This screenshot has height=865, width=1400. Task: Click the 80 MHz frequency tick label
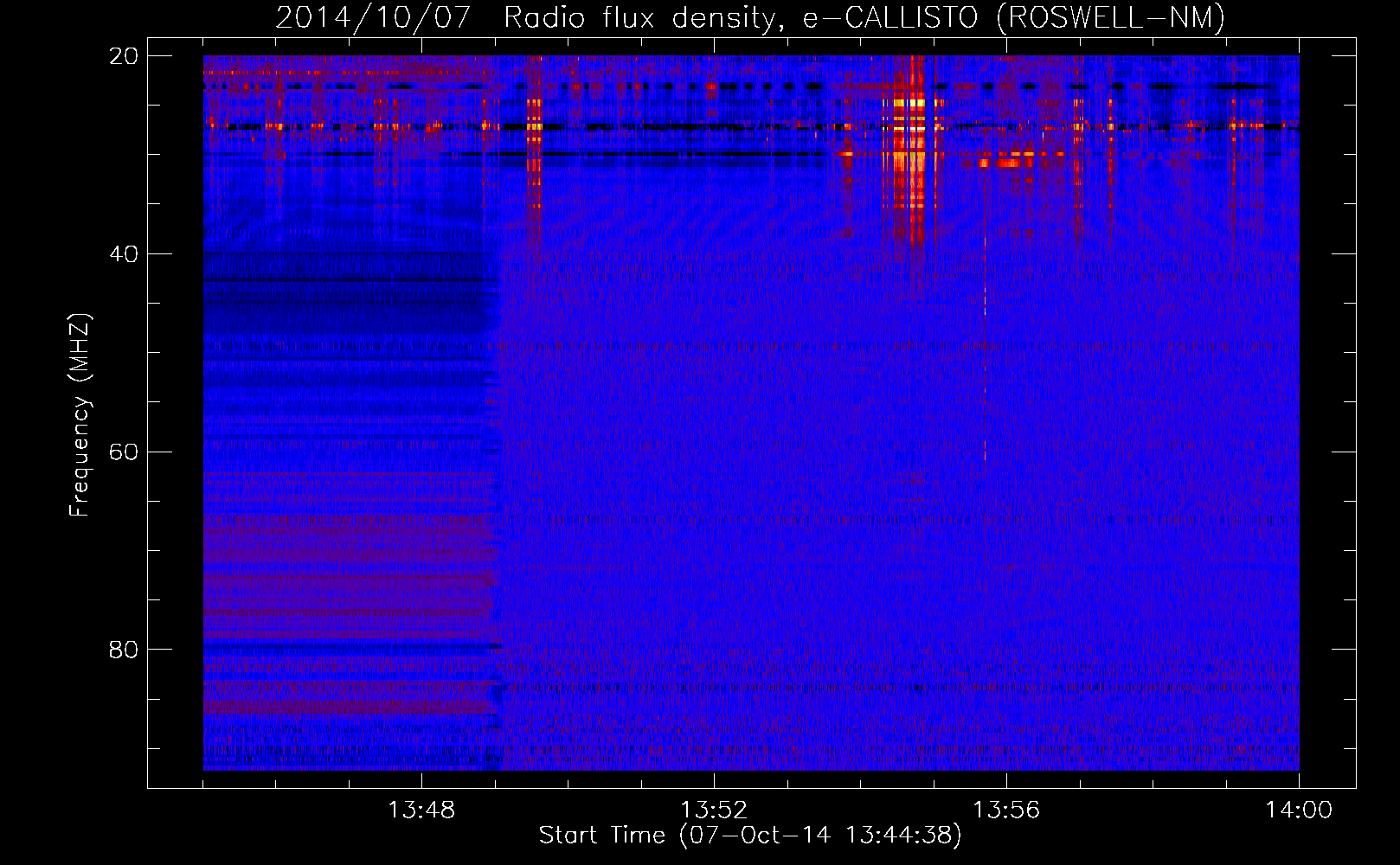[123, 650]
